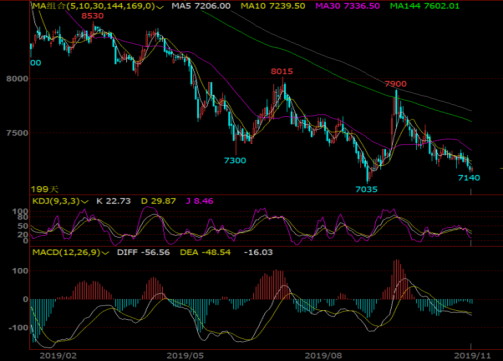Screen dimensions: 503x361
Task: Click the 2019/05 date axis label
Action: (x=185, y=356)
